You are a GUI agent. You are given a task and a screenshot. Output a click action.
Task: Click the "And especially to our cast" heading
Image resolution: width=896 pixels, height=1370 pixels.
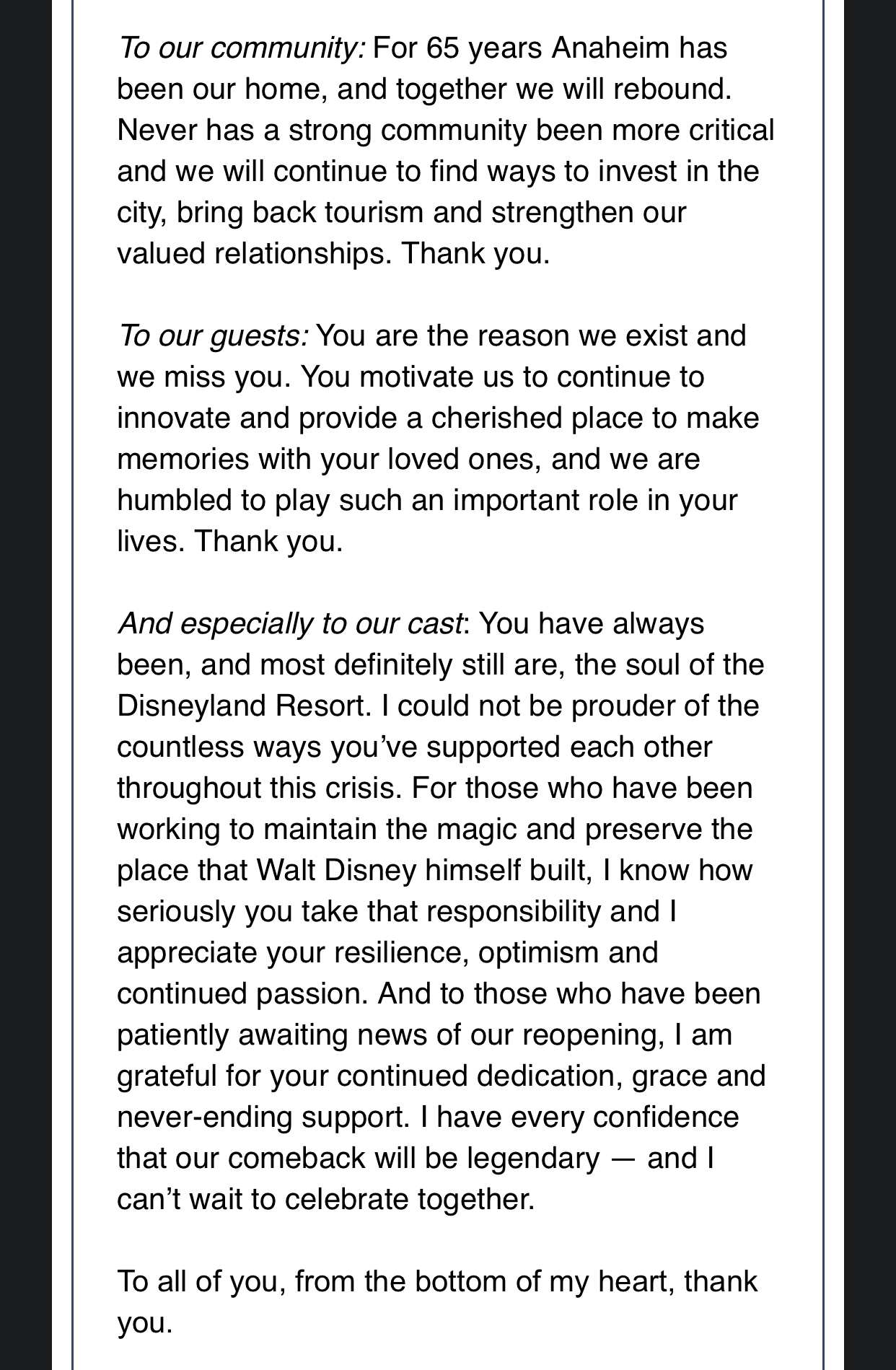coord(290,625)
